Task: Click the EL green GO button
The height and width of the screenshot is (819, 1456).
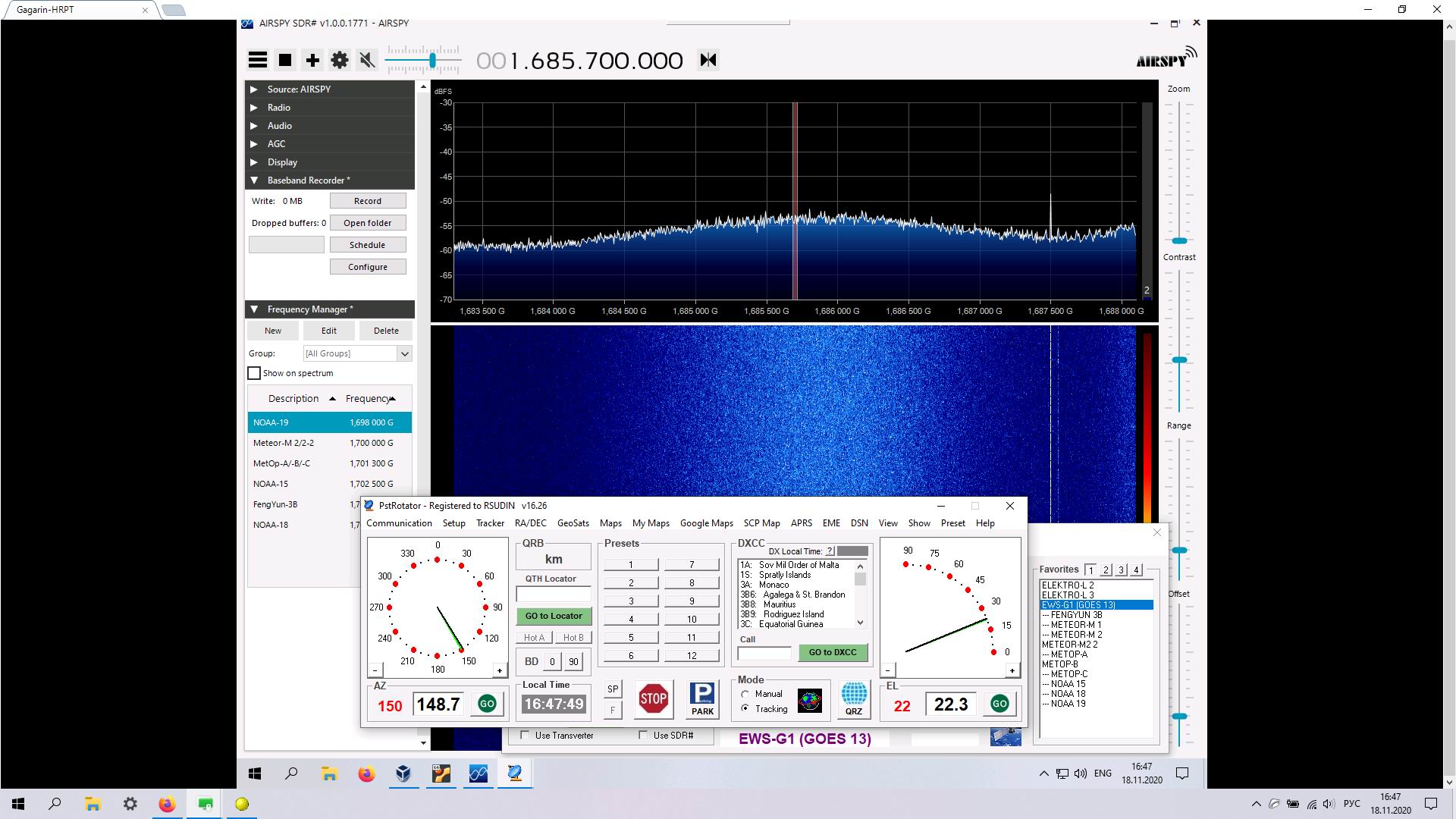Action: 999,704
